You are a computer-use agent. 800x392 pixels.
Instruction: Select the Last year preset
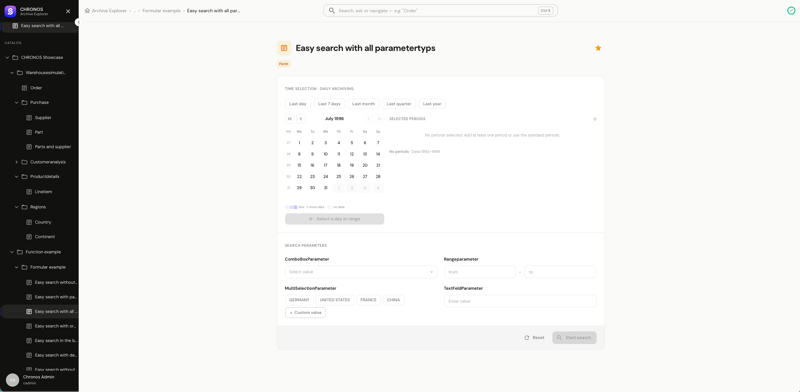click(432, 104)
